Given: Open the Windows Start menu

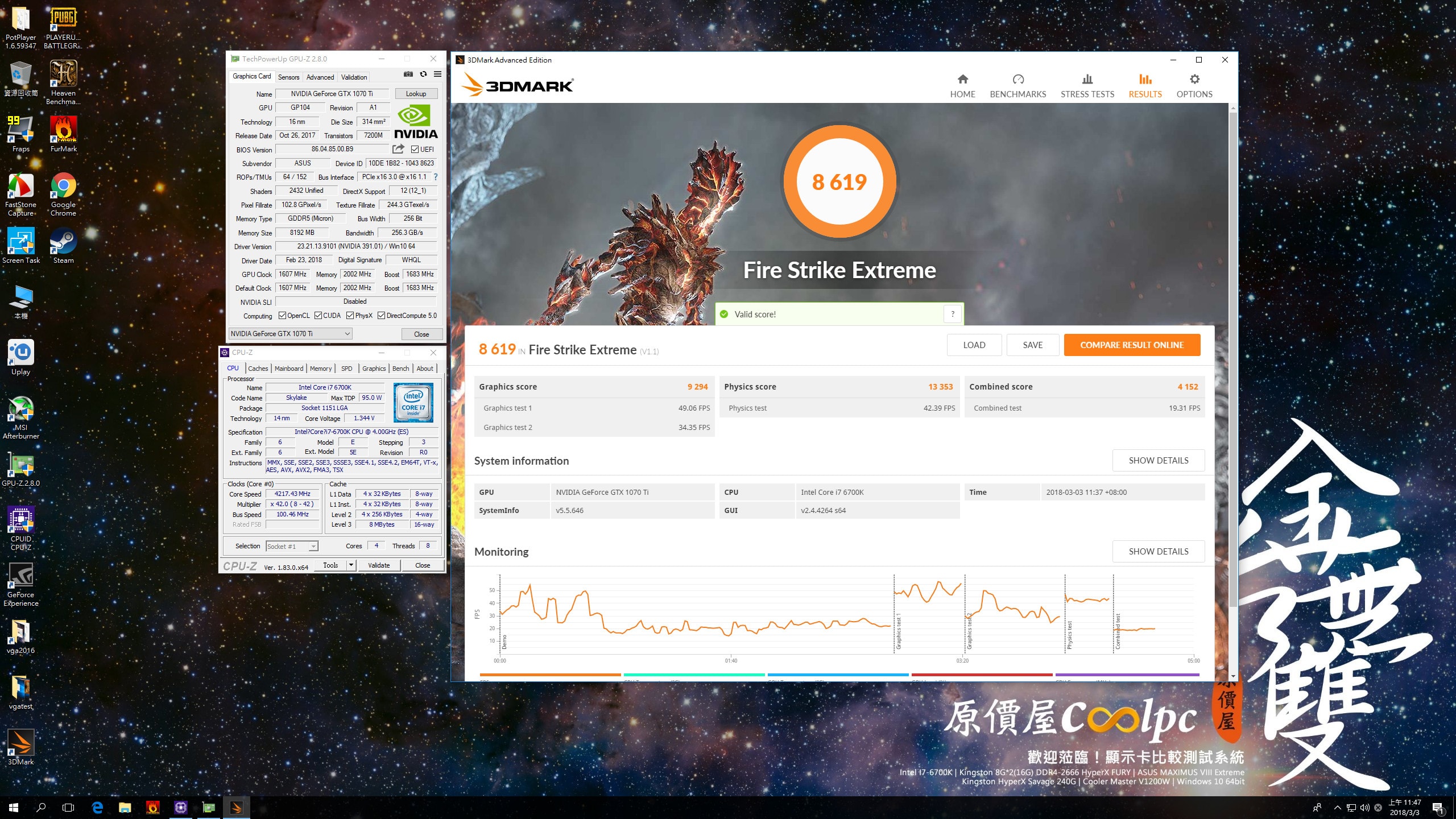Looking at the screenshot, I should tap(14, 807).
